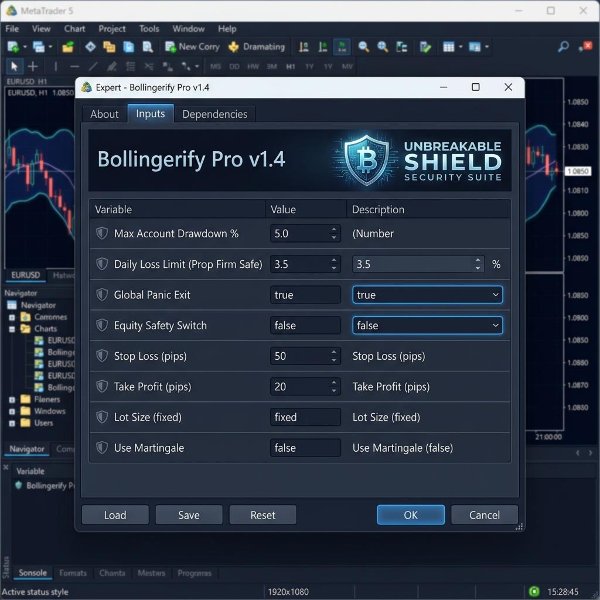
Task: Click the Cancel button
Action: (484, 515)
